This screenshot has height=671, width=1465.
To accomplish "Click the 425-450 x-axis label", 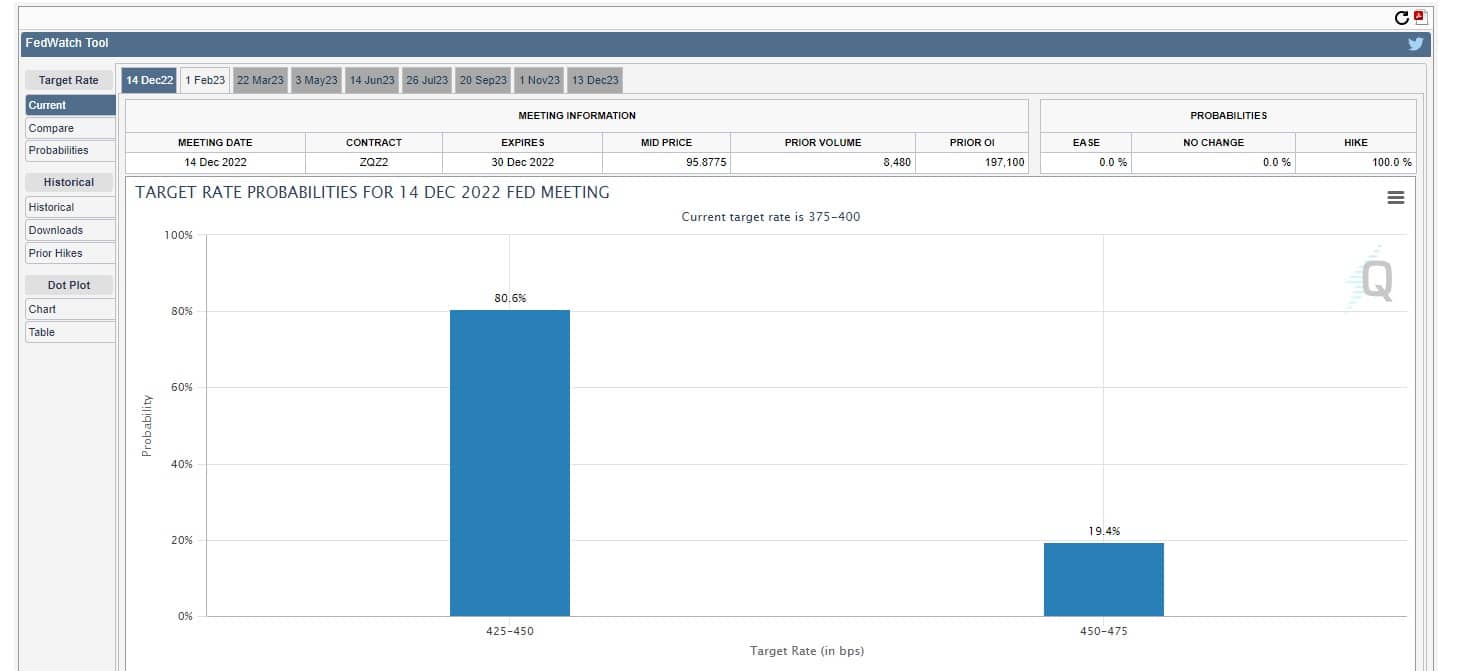I will tap(510, 632).
